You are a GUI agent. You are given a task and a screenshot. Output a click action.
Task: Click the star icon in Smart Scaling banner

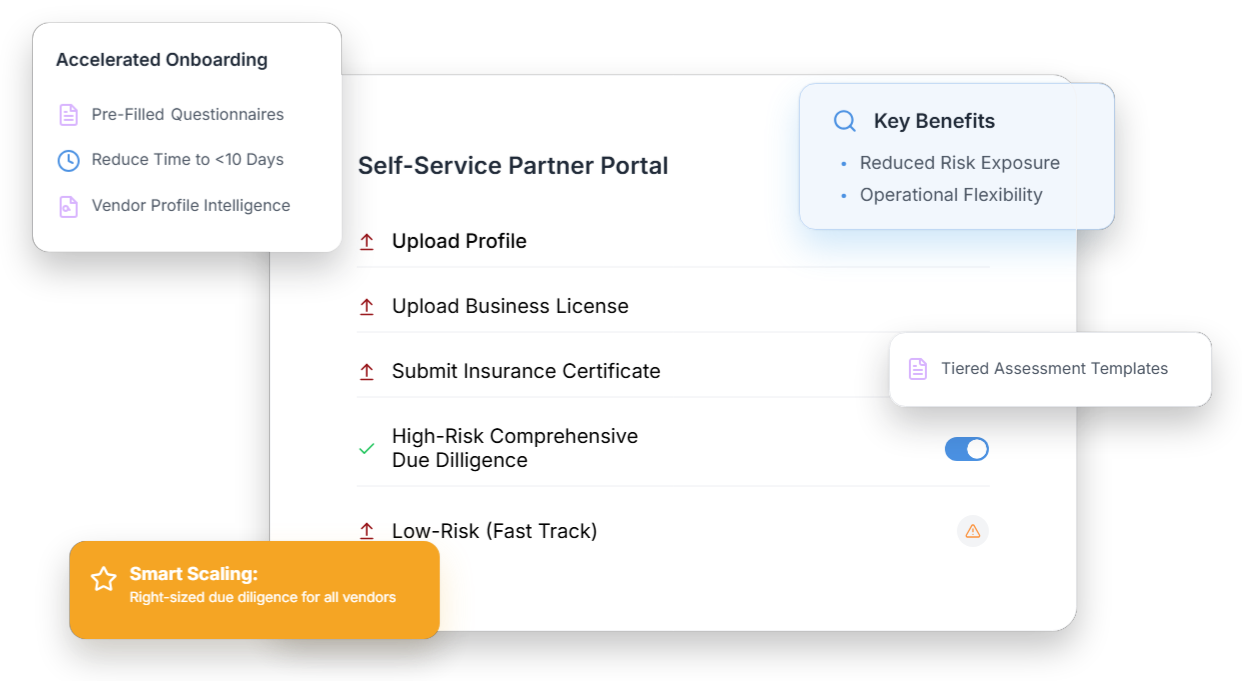(103, 579)
